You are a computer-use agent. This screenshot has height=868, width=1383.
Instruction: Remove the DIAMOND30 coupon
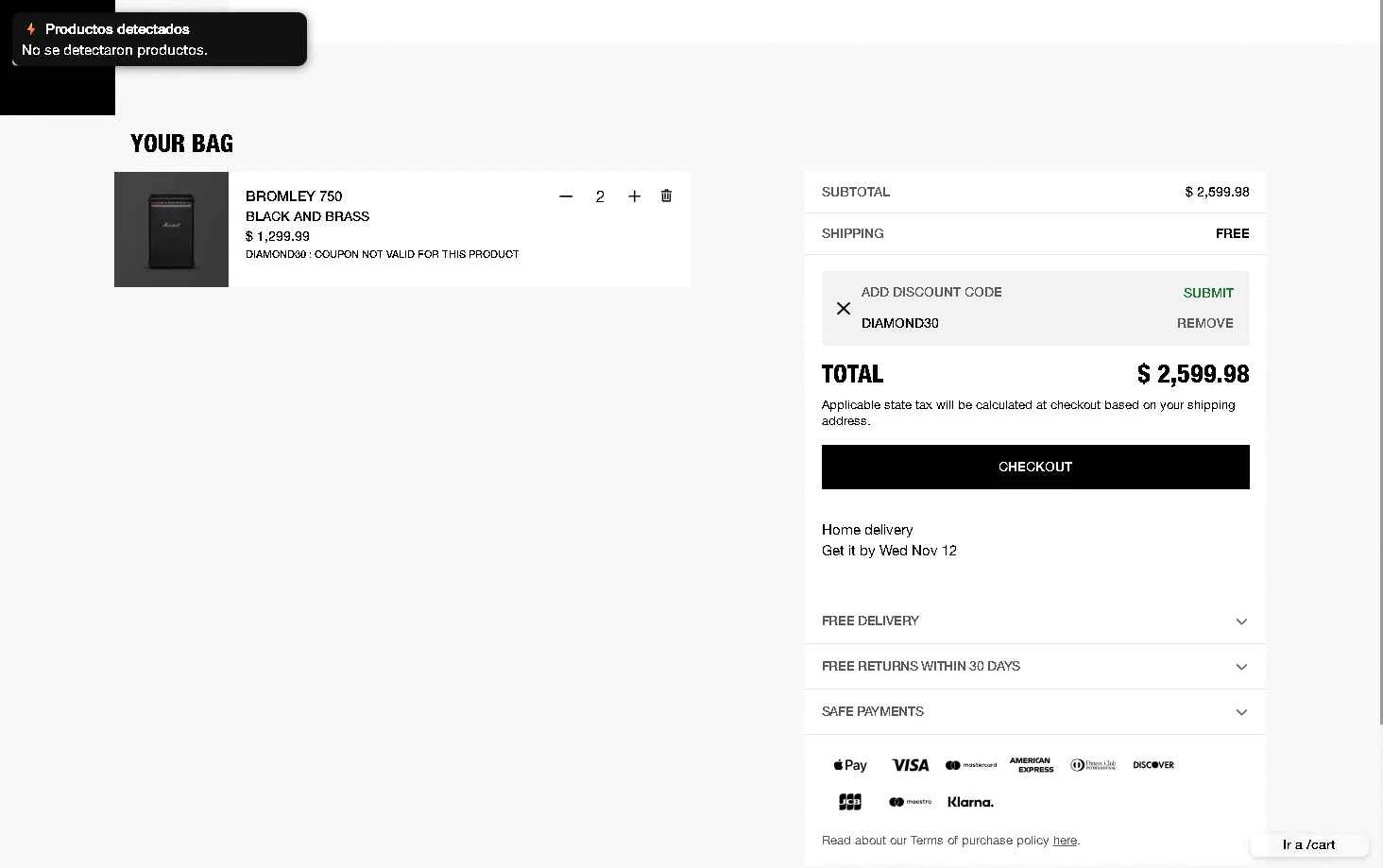click(x=1204, y=323)
